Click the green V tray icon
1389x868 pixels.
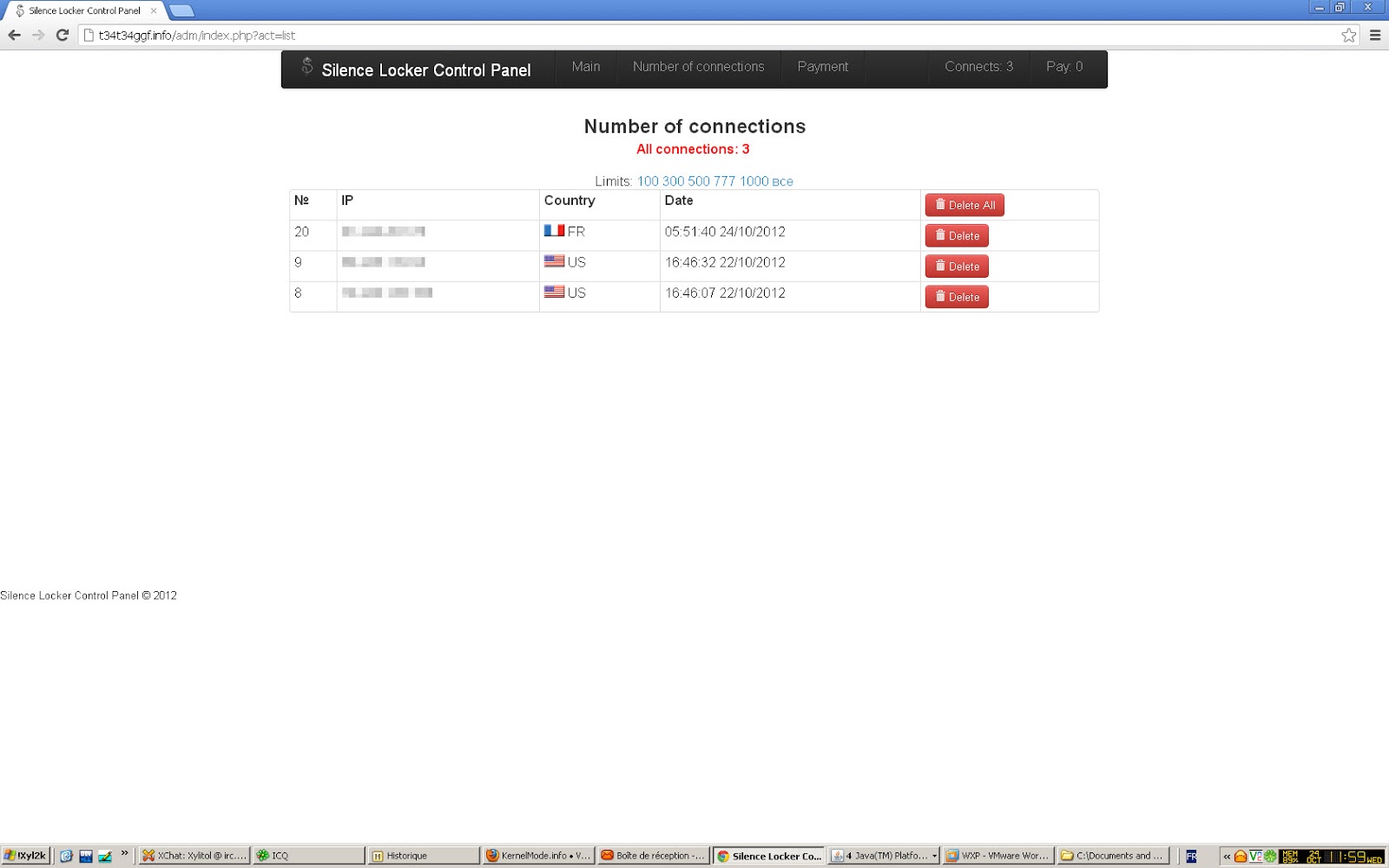[1255, 857]
